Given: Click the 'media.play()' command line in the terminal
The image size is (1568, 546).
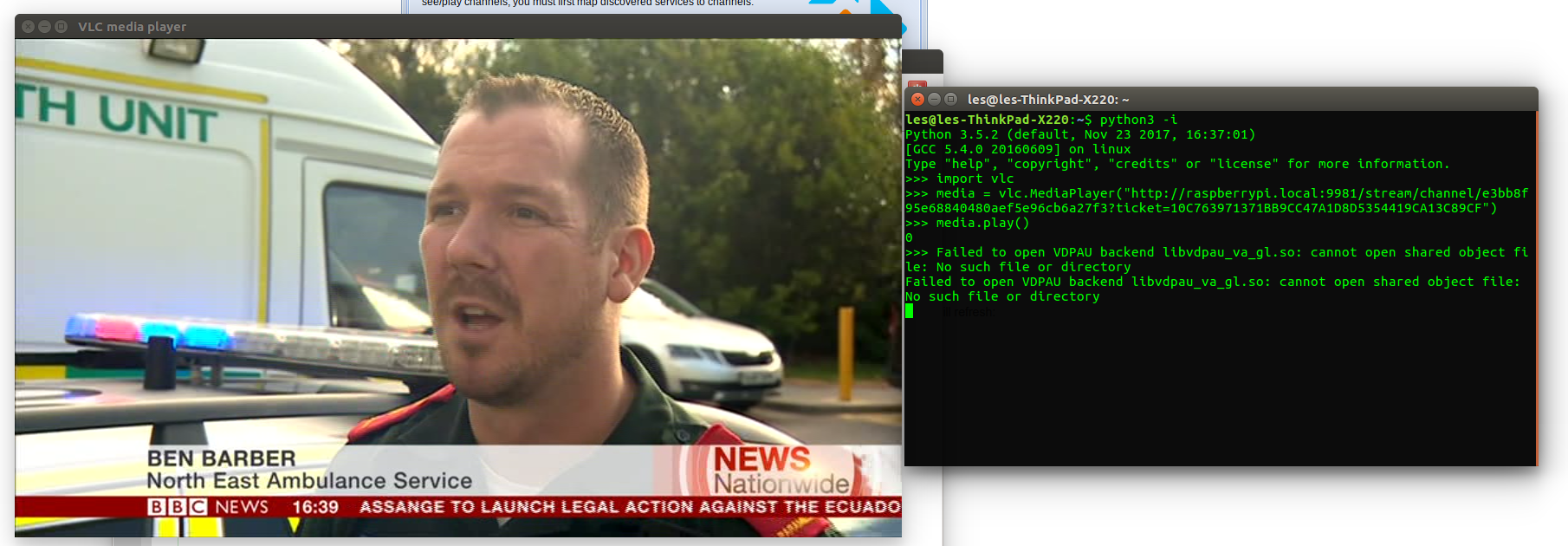Looking at the screenshot, I should click(968, 223).
